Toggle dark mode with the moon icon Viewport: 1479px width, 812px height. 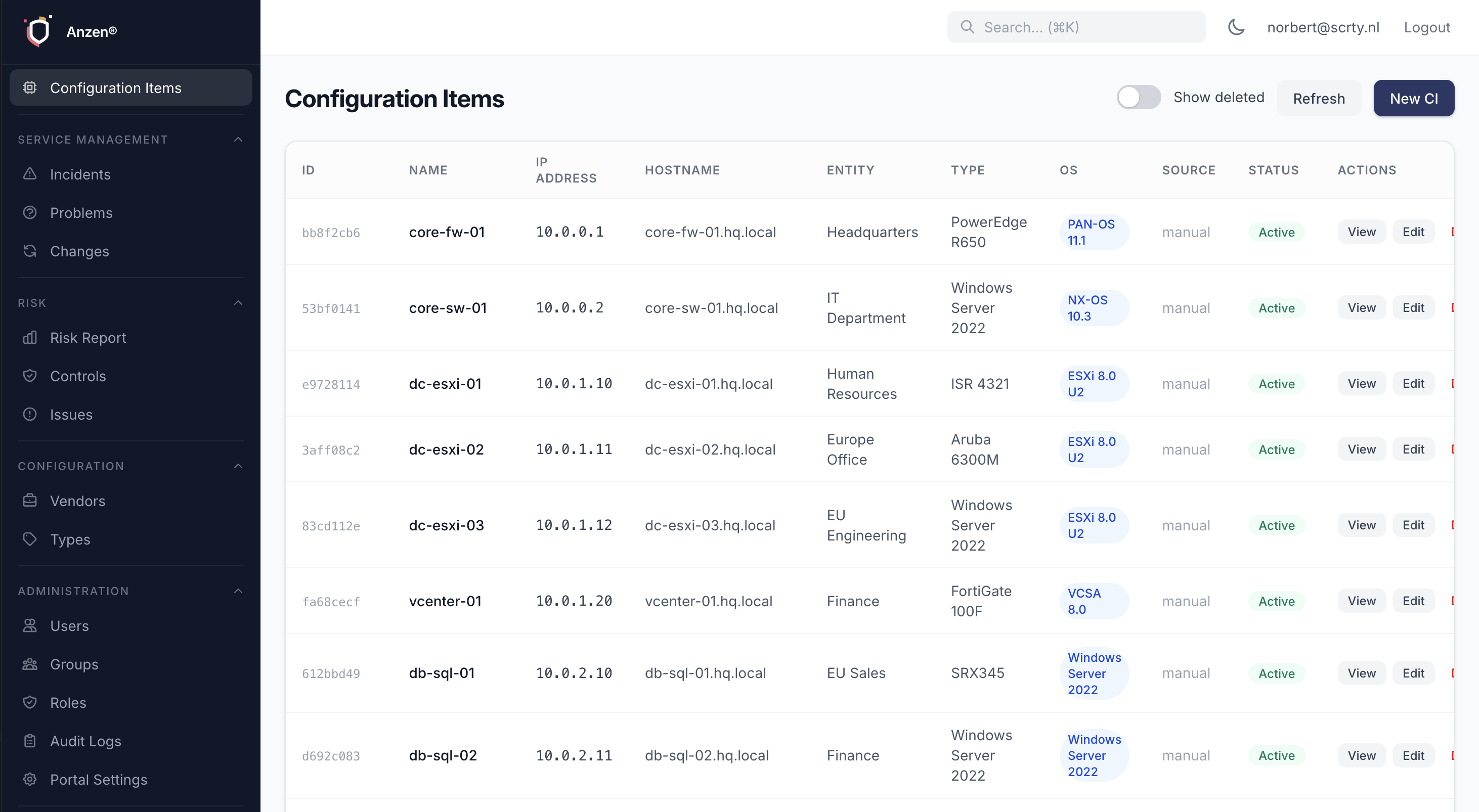click(1236, 27)
